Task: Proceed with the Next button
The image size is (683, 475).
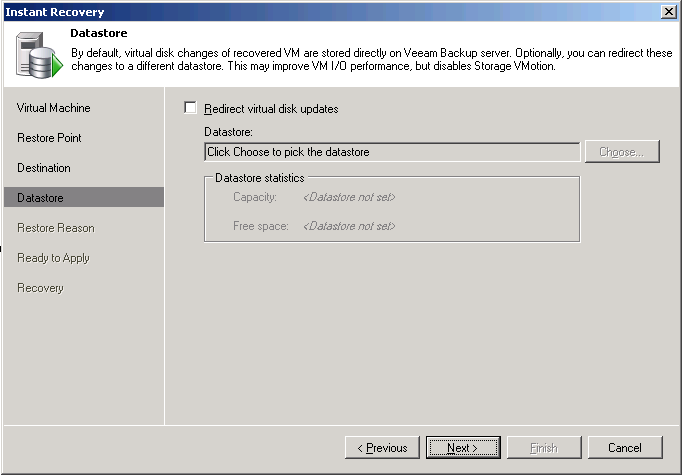Action: (463, 448)
